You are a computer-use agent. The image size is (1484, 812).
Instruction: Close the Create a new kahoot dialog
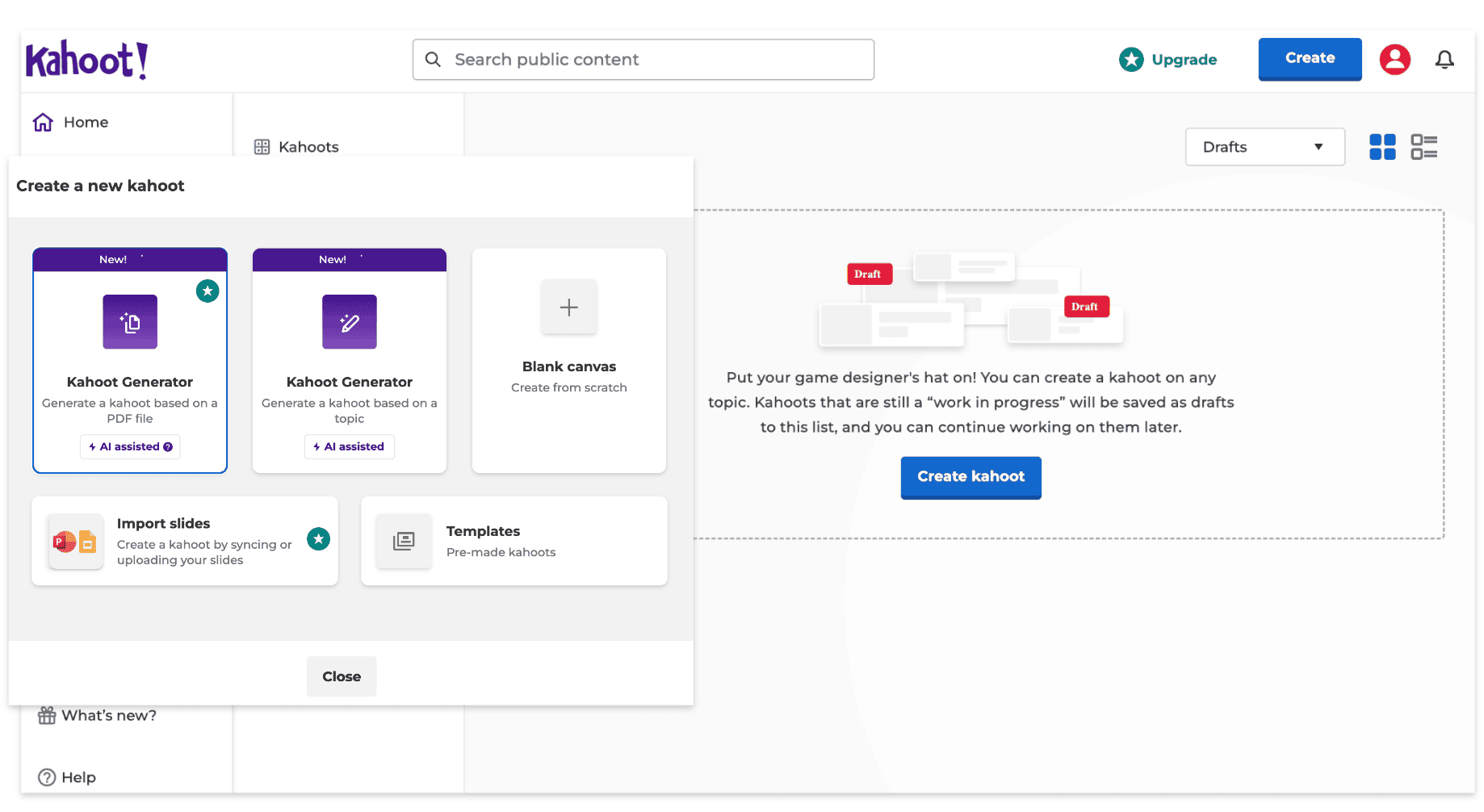click(x=342, y=676)
